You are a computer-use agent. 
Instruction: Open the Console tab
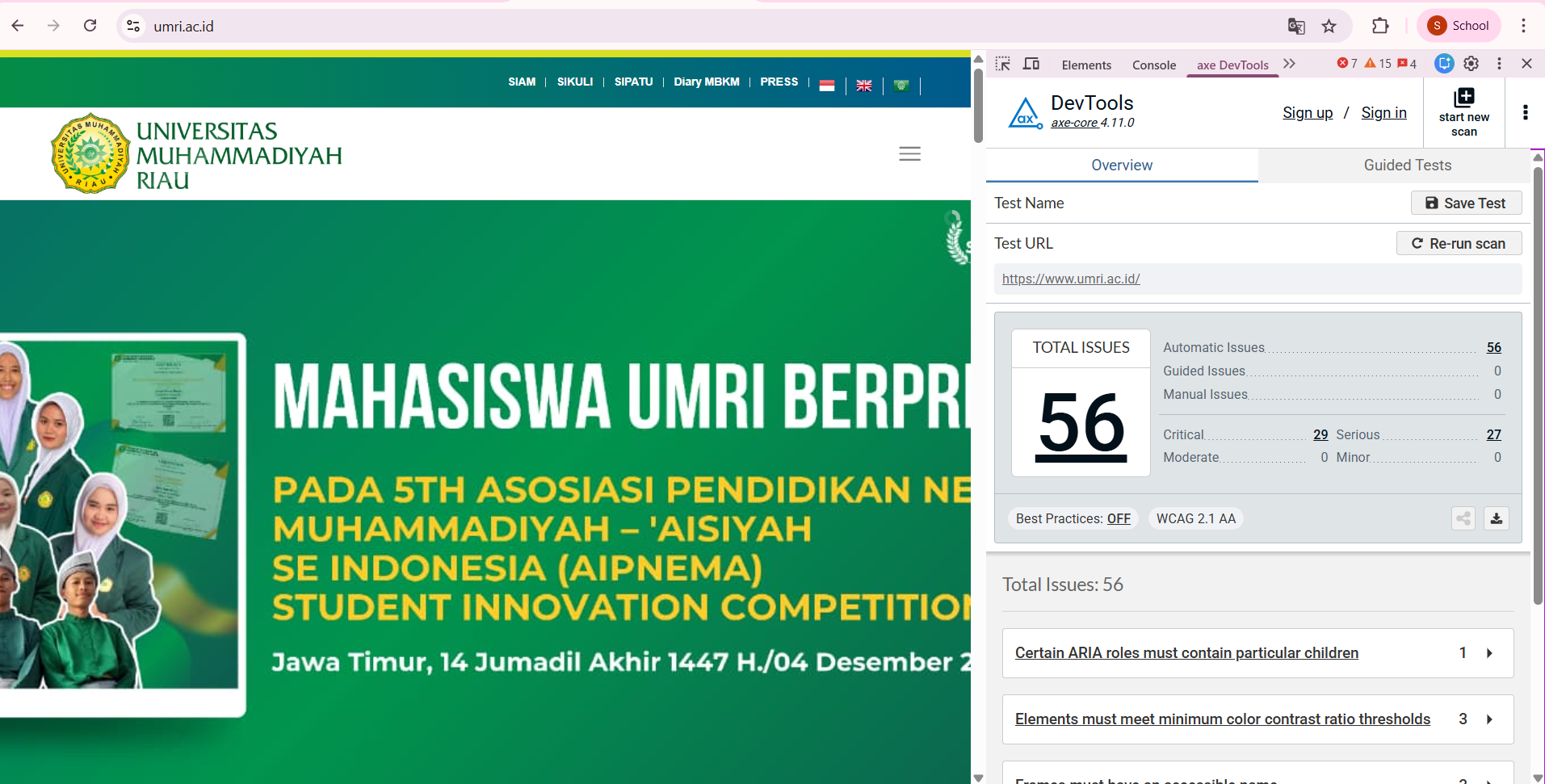(x=1153, y=65)
